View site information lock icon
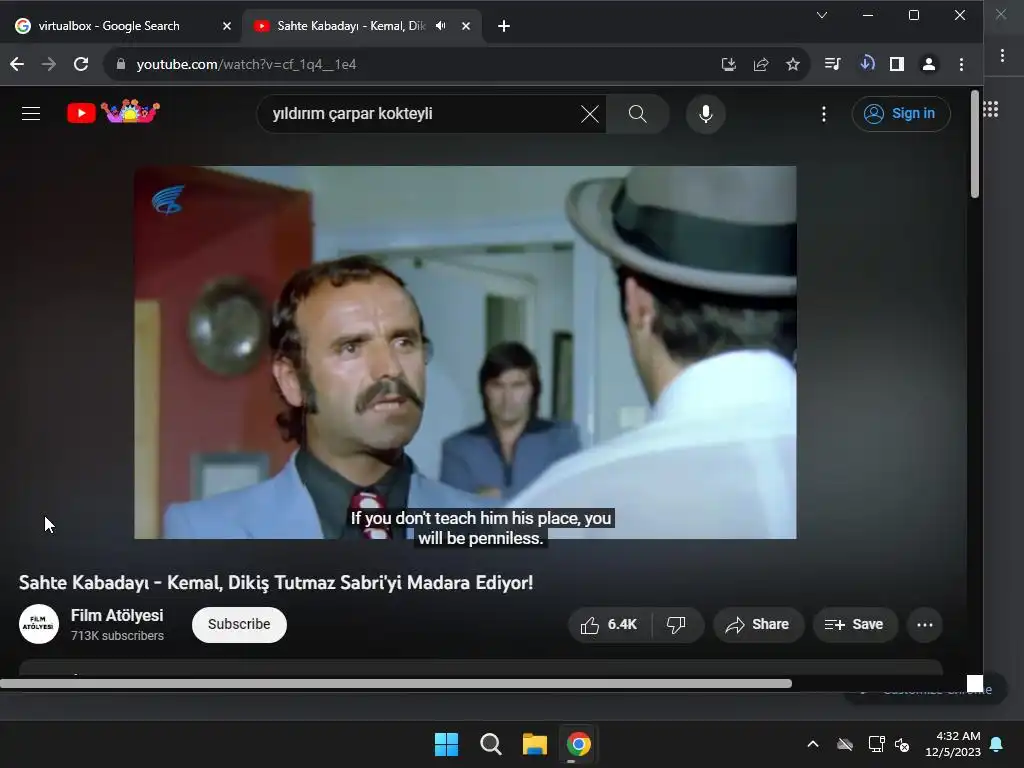 (x=120, y=64)
